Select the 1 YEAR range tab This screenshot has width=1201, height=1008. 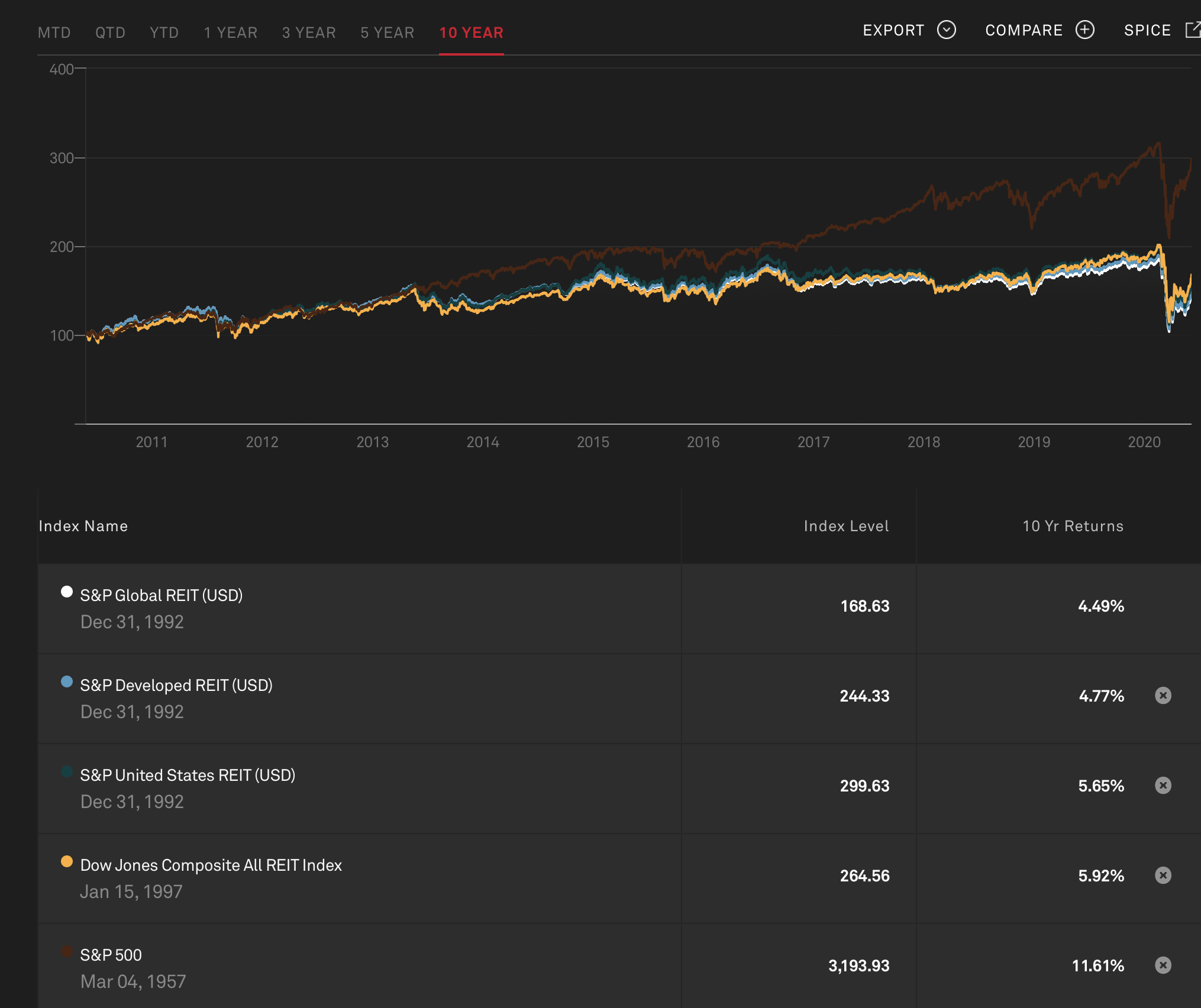231,33
